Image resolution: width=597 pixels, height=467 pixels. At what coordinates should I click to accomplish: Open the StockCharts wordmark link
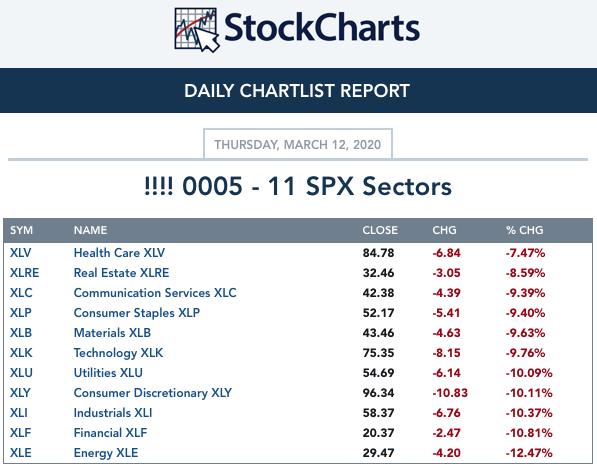point(322,27)
